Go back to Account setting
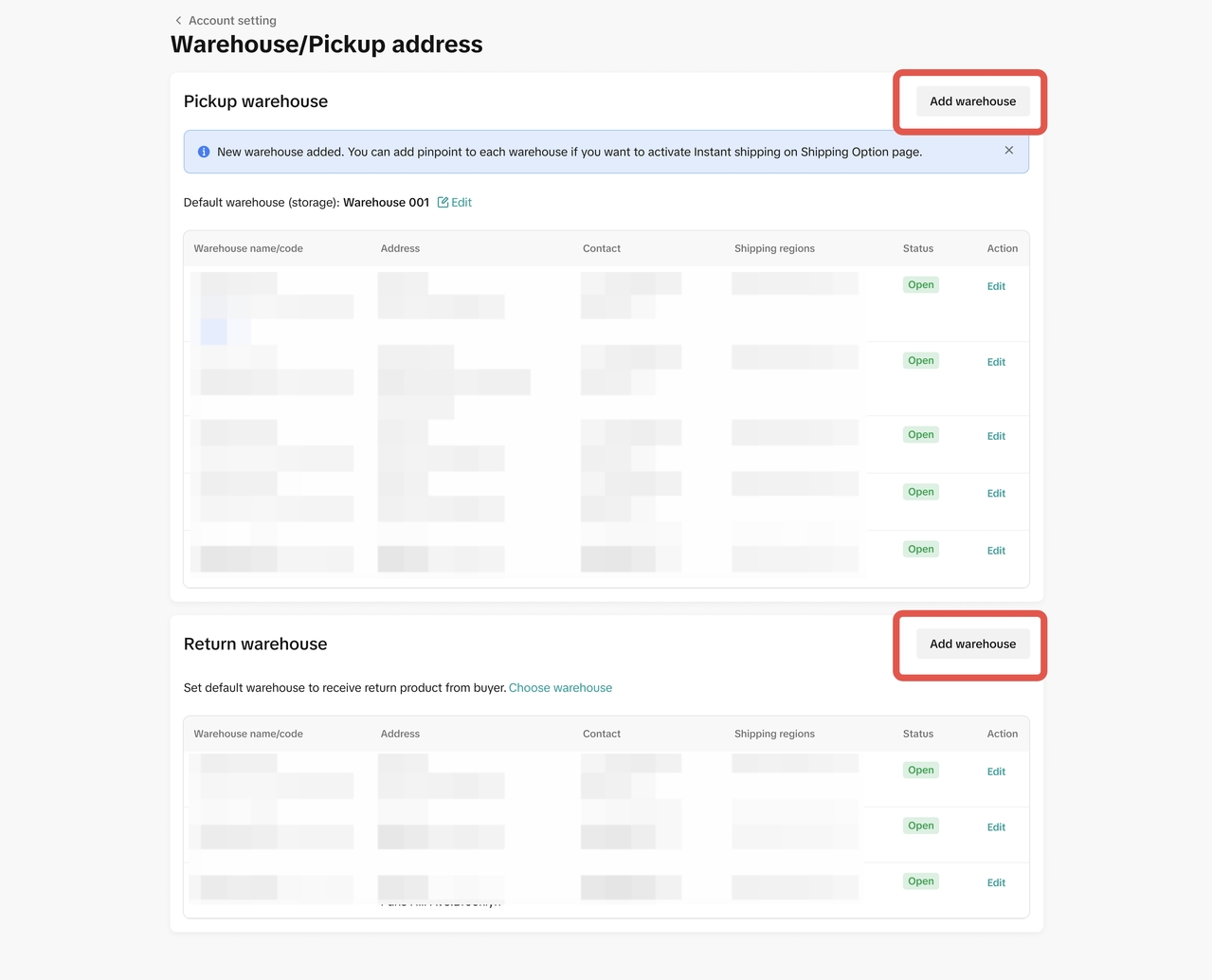The width and height of the screenshot is (1212, 980). pyautogui.click(x=232, y=20)
